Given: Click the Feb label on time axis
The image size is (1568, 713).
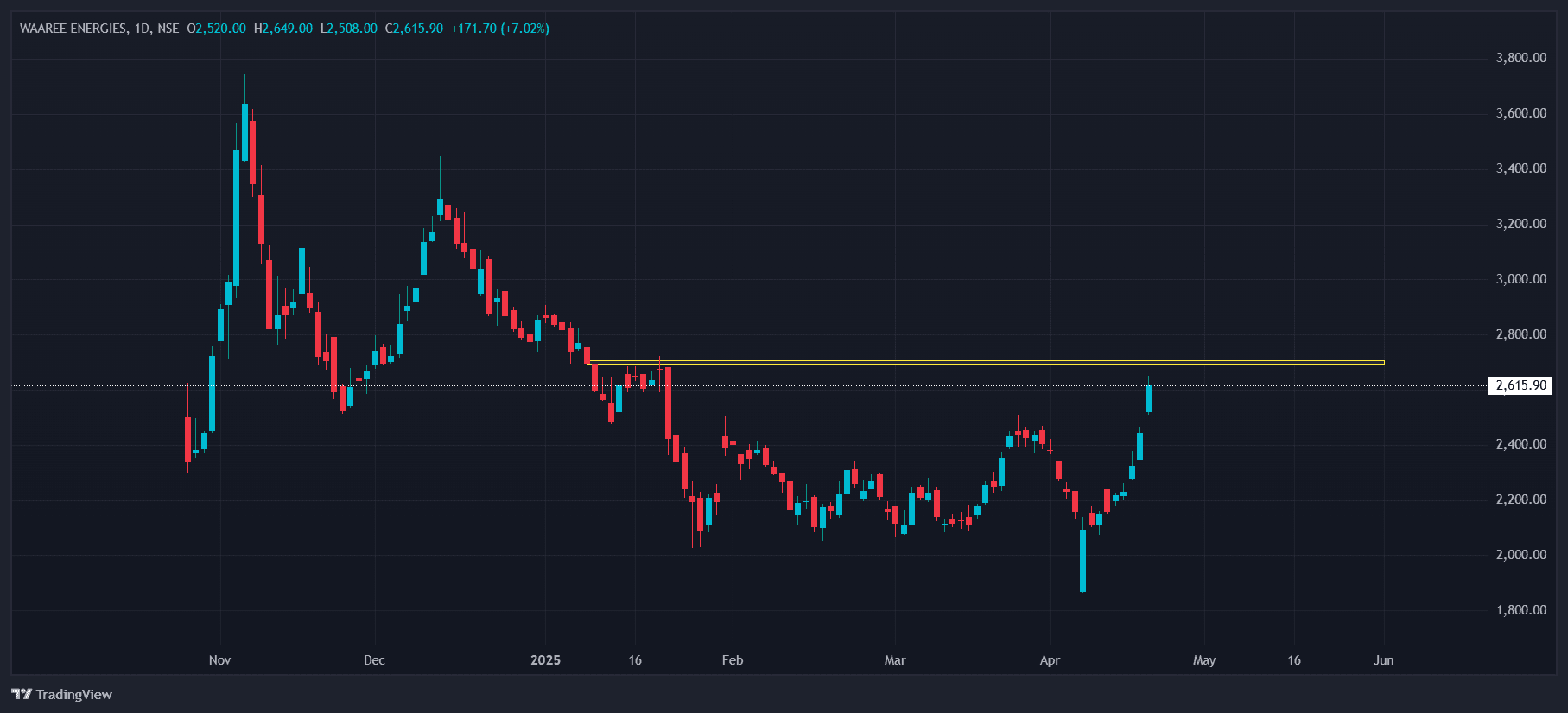Looking at the screenshot, I should 733,660.
